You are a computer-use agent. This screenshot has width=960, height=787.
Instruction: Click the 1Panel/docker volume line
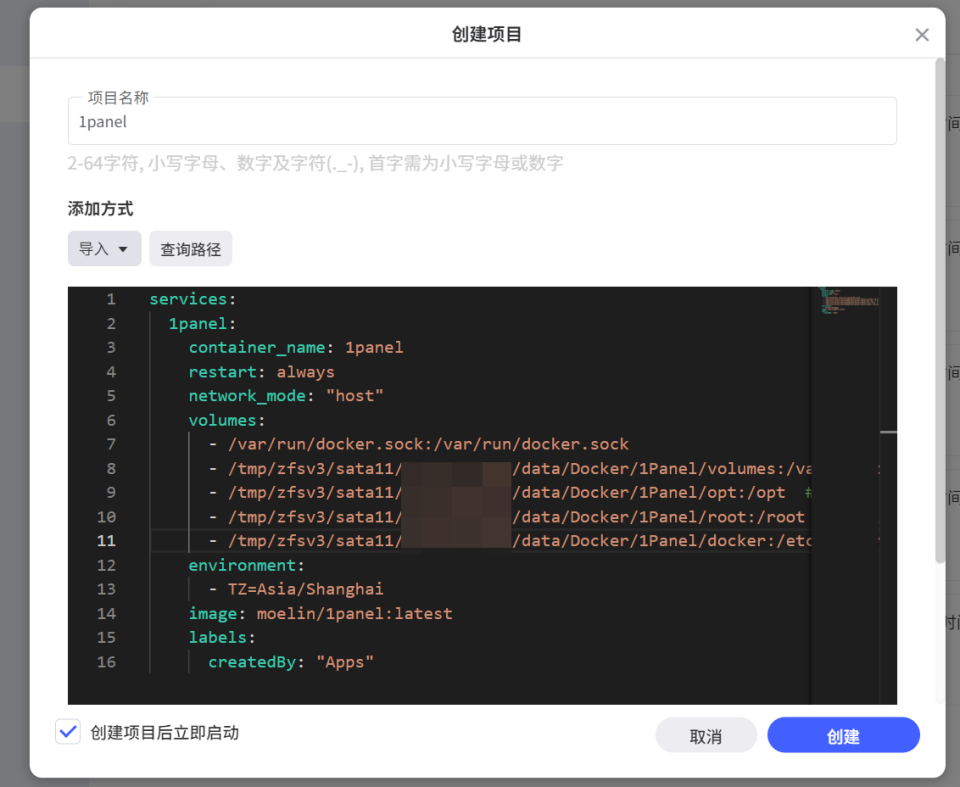click(x=510, y=541)
